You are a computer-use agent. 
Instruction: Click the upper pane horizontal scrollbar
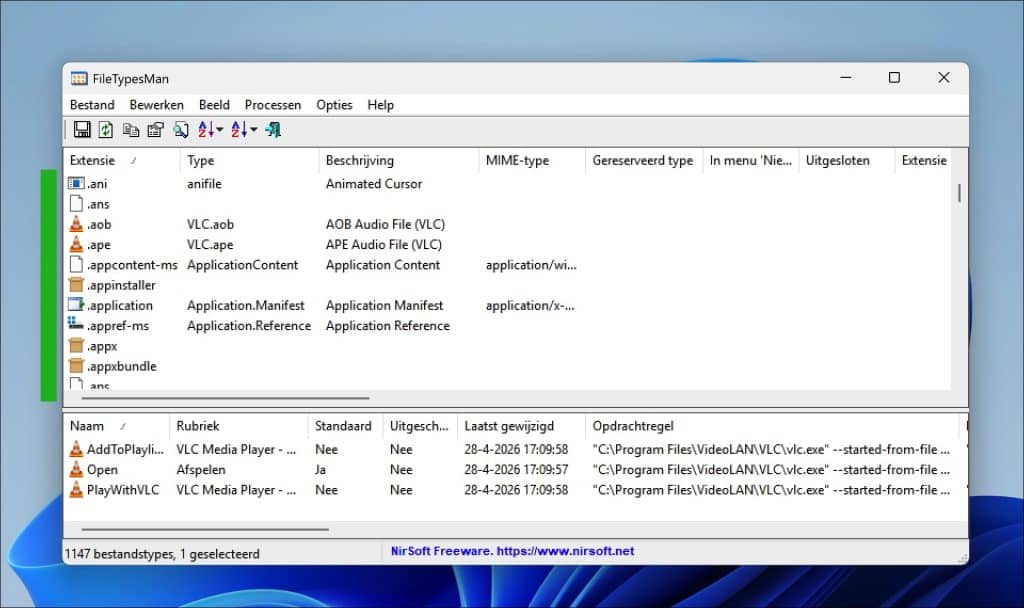click(225, 398)
